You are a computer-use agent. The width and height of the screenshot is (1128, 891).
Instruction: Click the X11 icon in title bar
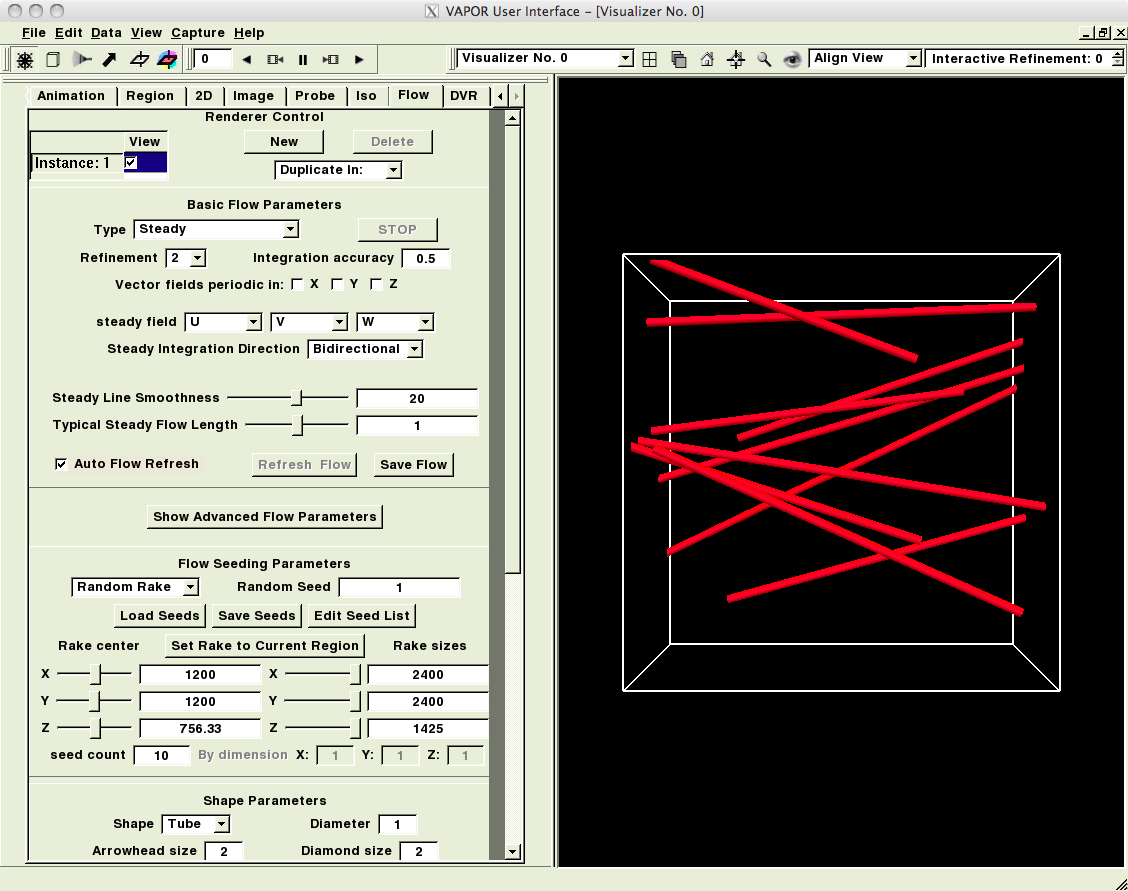[x=432, y=11]
